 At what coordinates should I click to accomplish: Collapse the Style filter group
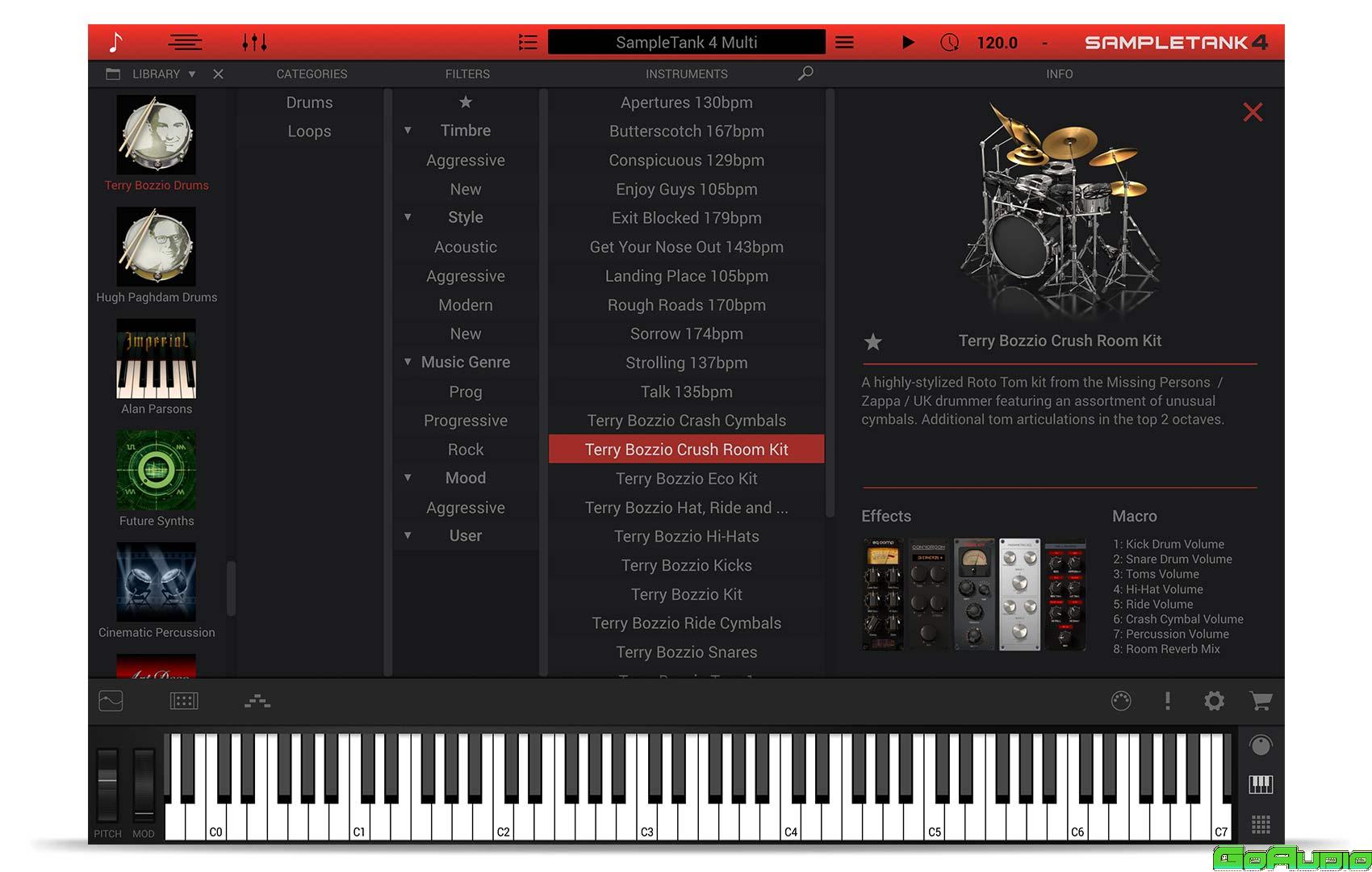pyautogui.click(x=408, y=217)
